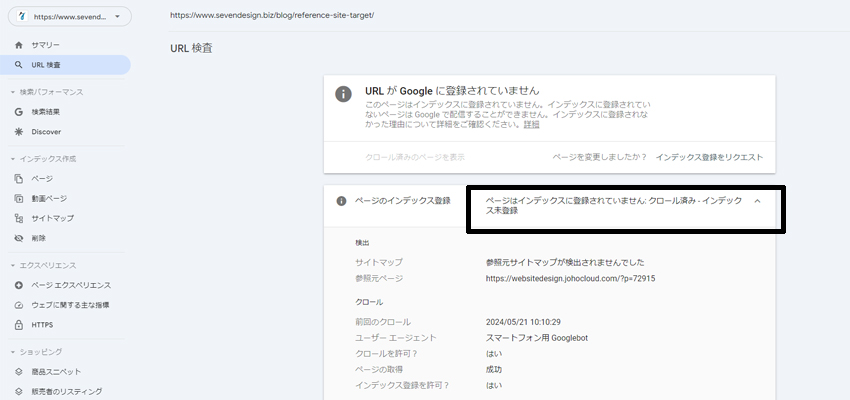Click the ユーザー エージェント label
This screenshot has width=850, height=400.
[x=396, y=338]
